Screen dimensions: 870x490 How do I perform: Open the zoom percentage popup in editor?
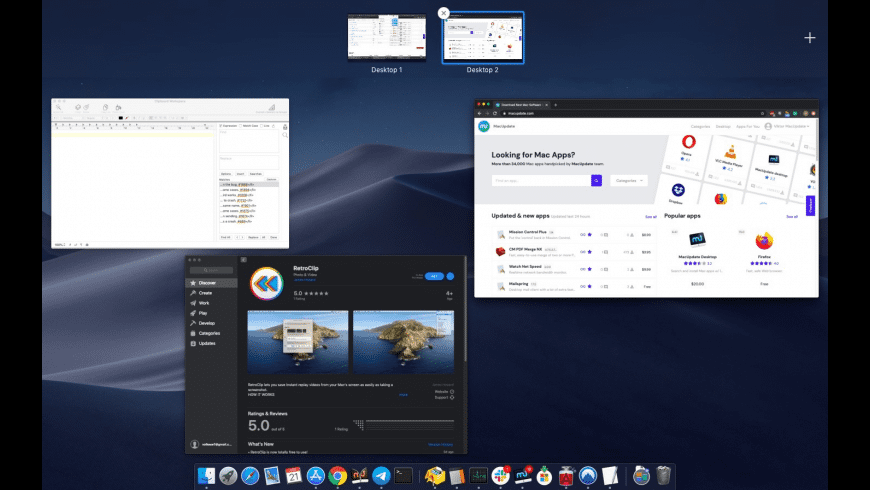pyautogui.click(x=60, y=245)
